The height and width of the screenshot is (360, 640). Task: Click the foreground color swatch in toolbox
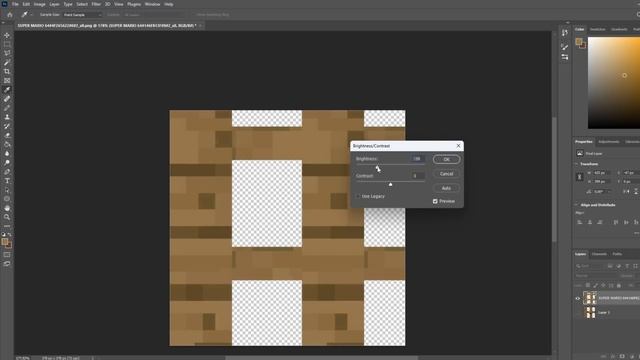5,242
